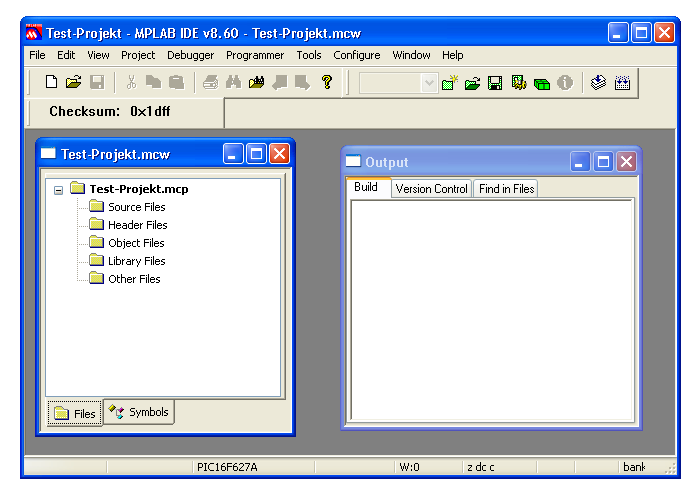The image size is (700, 500).
Task: Click the Make project stack icon
Action: pyautogui.click(x=598, y=83)
